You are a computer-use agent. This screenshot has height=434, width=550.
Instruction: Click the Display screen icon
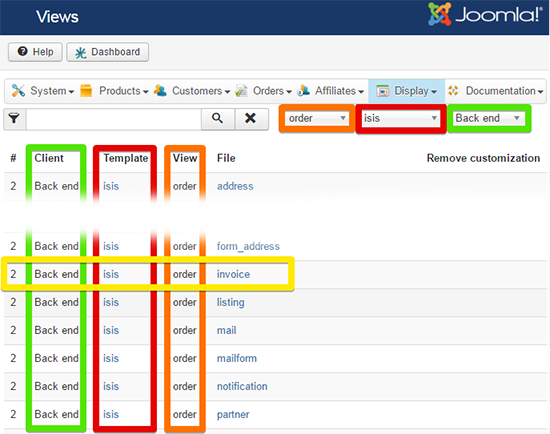coord(383,91)
